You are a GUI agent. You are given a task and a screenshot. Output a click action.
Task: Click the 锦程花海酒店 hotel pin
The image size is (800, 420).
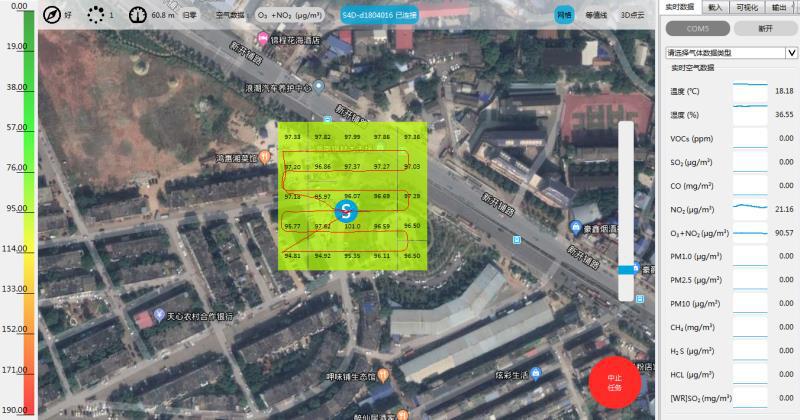point(263,39)
